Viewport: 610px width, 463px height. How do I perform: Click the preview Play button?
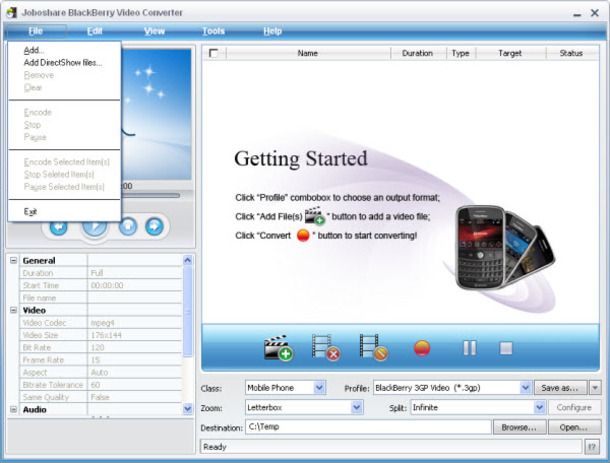[x=95, y=228]
